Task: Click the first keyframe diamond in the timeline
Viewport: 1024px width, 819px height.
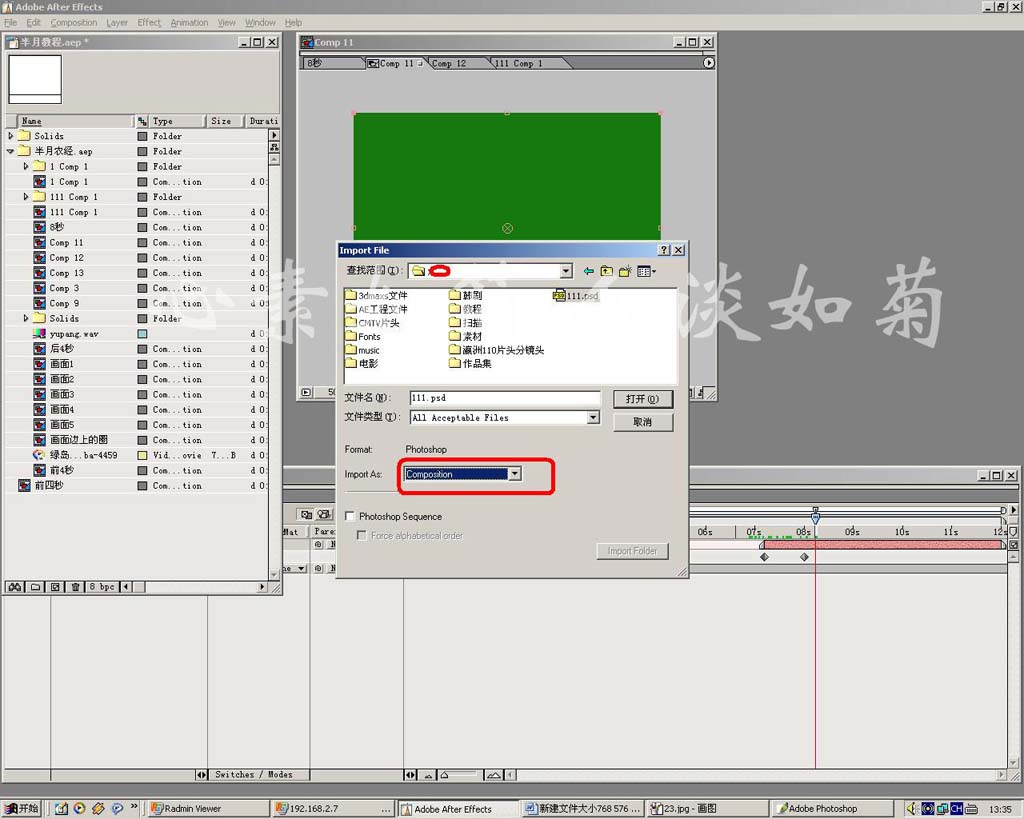Action: (764, 557)
